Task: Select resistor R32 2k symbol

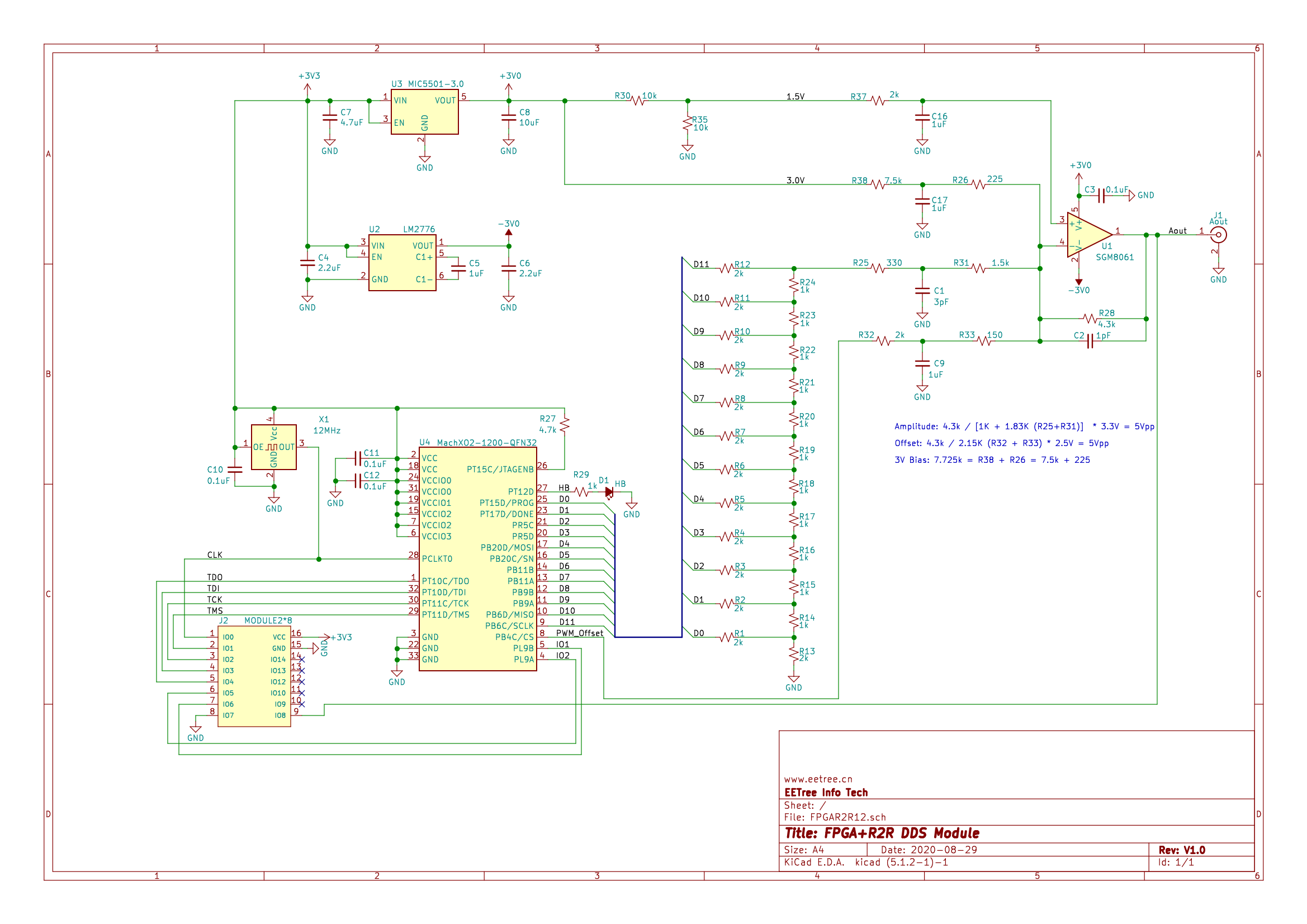Action: pyautogui.click(x=883, y=341)
